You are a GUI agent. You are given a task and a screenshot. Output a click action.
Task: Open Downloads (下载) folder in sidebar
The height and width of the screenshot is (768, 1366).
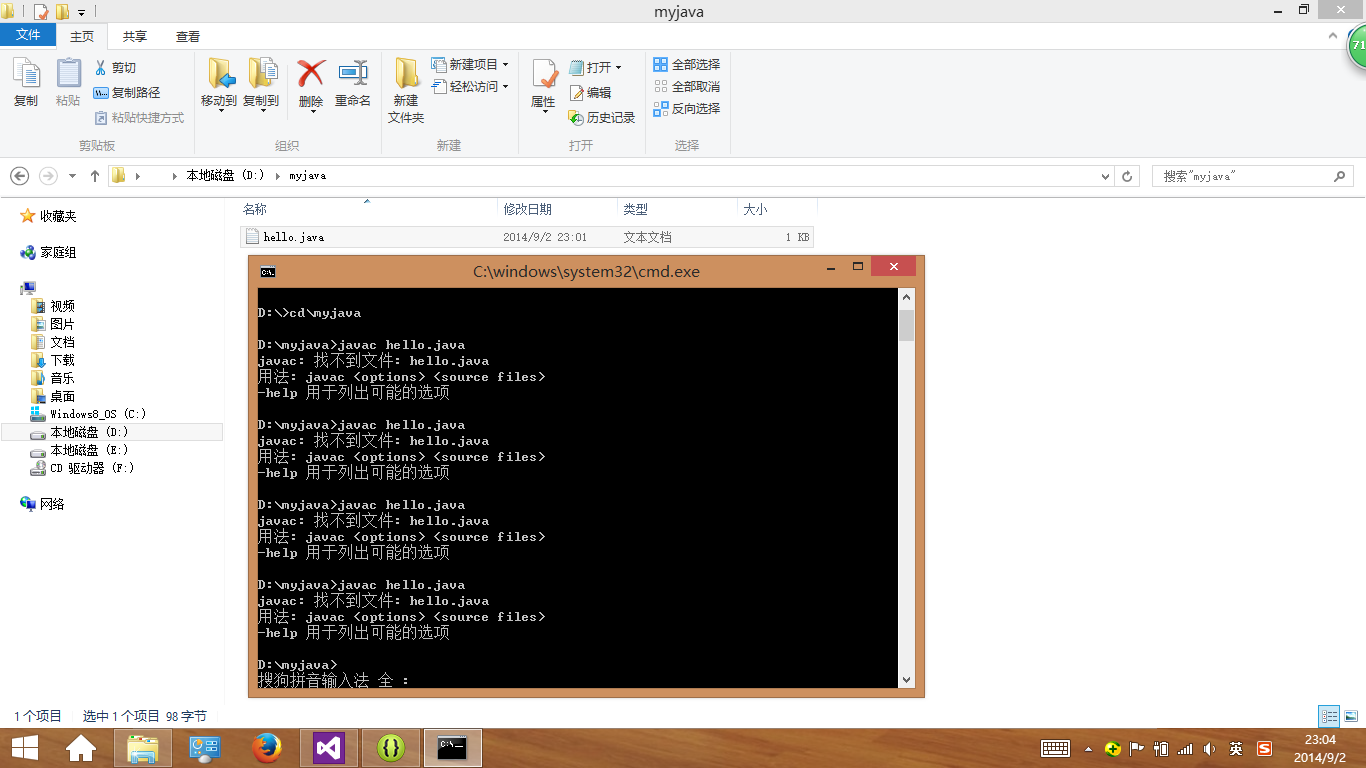point(62,360)
